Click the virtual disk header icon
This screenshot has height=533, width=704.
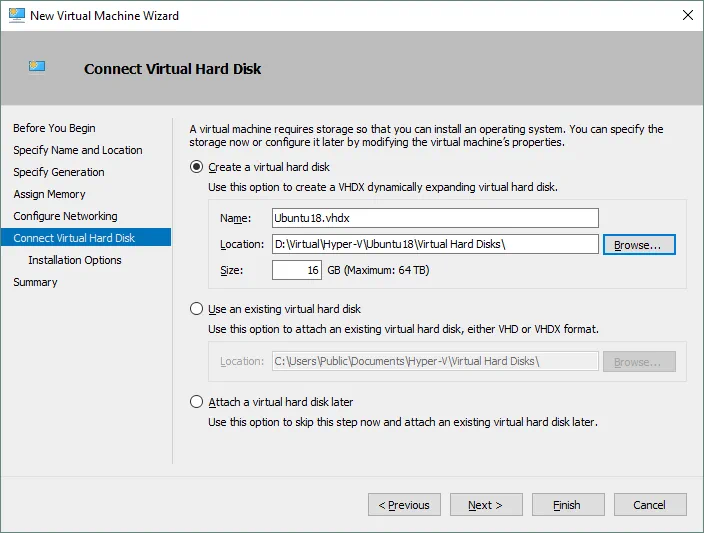[x=38, y=68]
